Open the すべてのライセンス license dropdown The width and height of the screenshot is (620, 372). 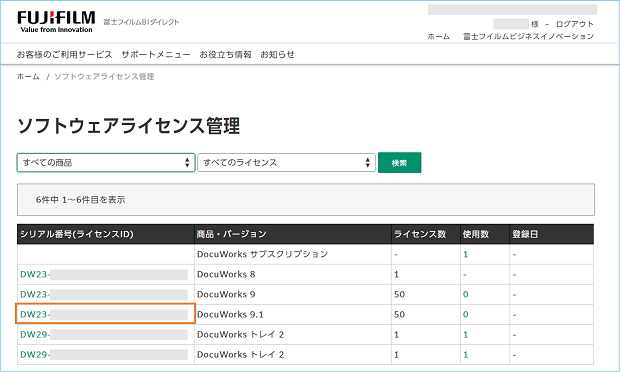[x=286, y=162]
